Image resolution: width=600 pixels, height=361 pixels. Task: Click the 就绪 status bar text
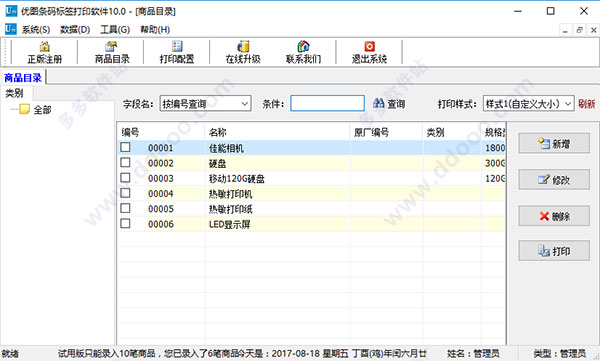(x=10, y=354)
